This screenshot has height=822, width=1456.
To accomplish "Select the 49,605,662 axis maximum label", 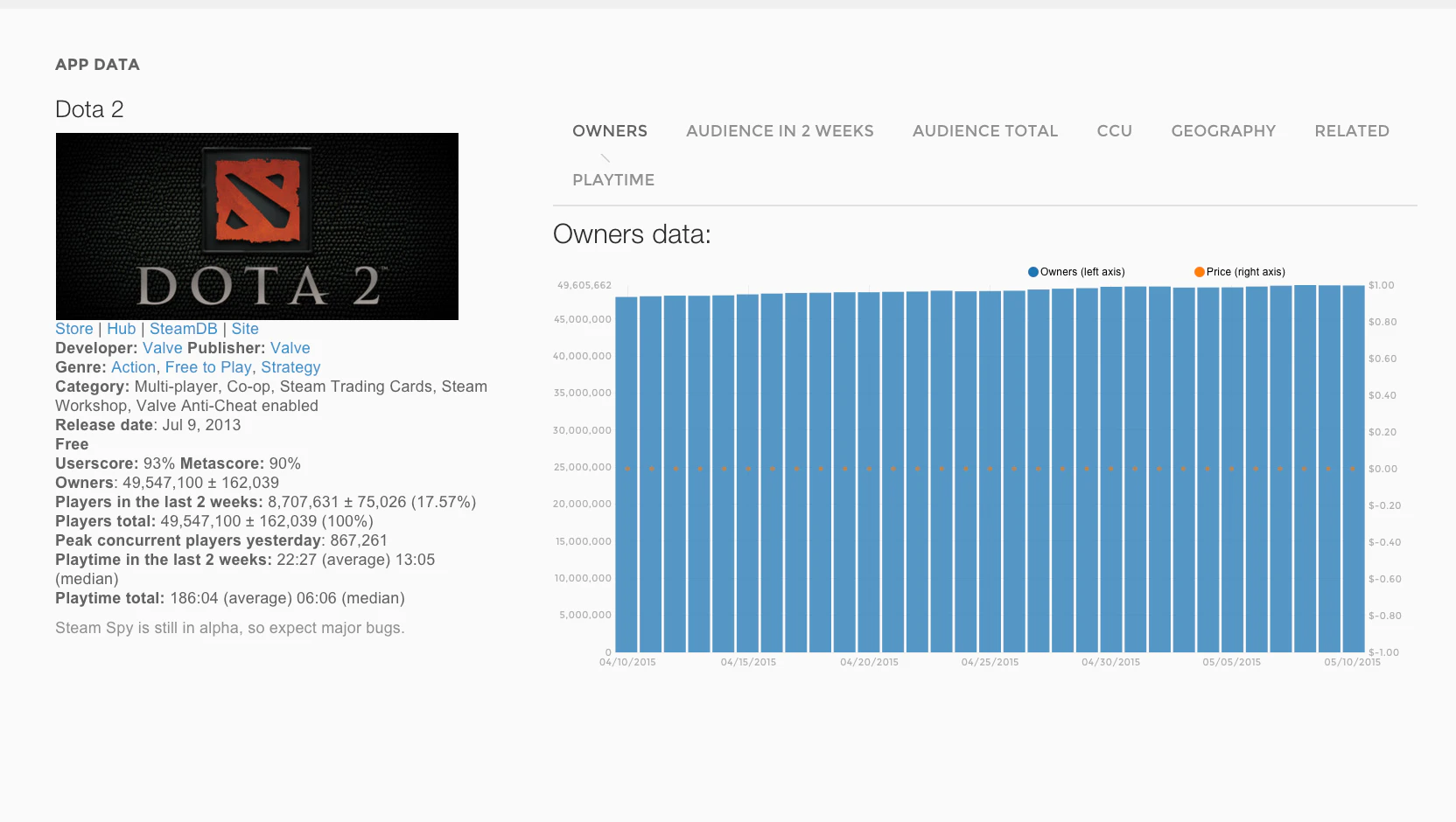I will point(584,285).
